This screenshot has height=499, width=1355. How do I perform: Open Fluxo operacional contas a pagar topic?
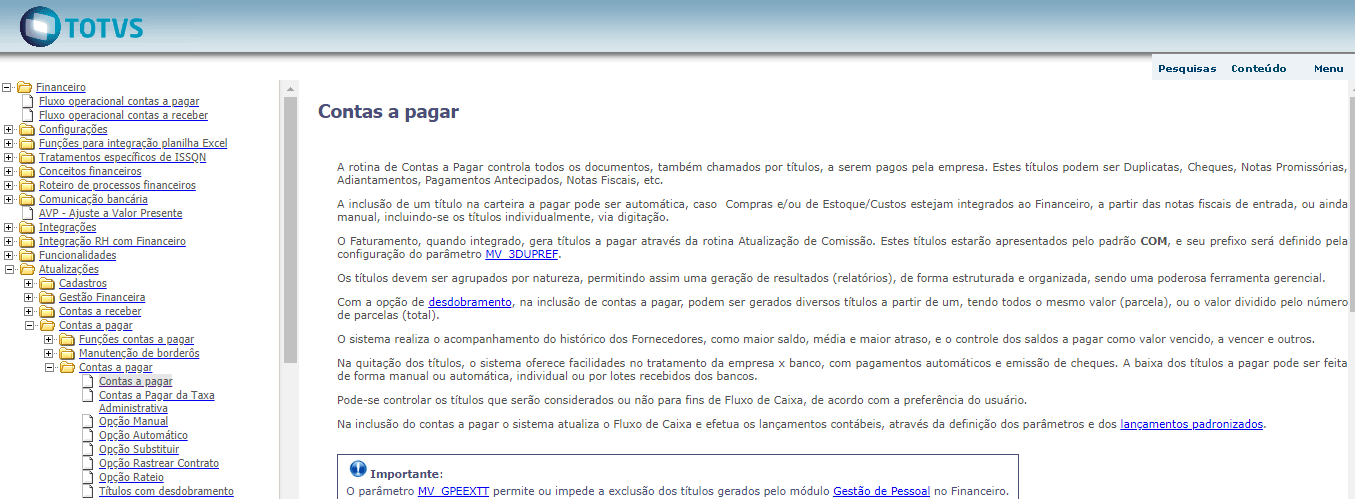click(119, 101)
